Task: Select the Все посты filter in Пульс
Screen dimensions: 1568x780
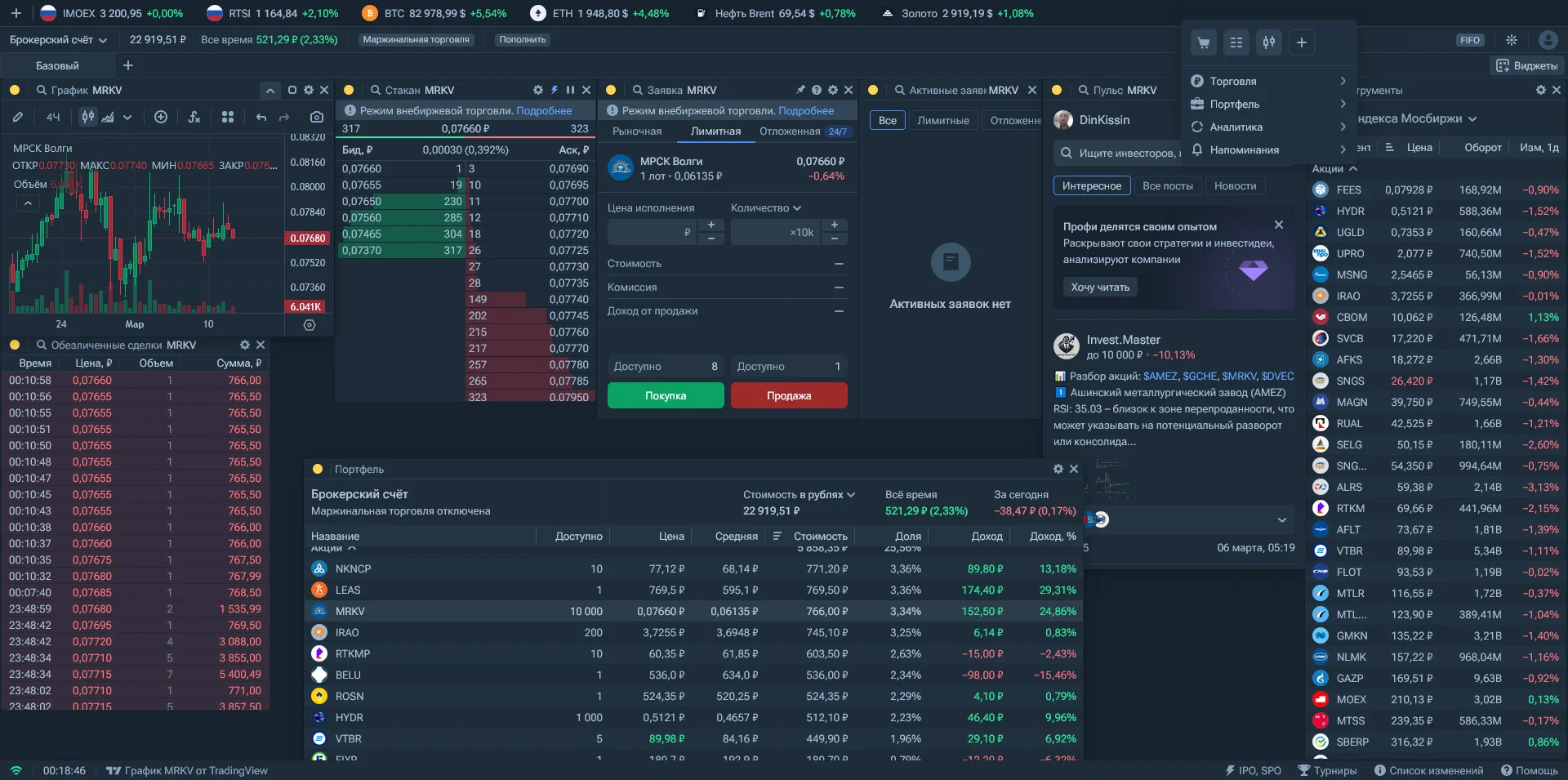Action: (x=1168, y=185)
